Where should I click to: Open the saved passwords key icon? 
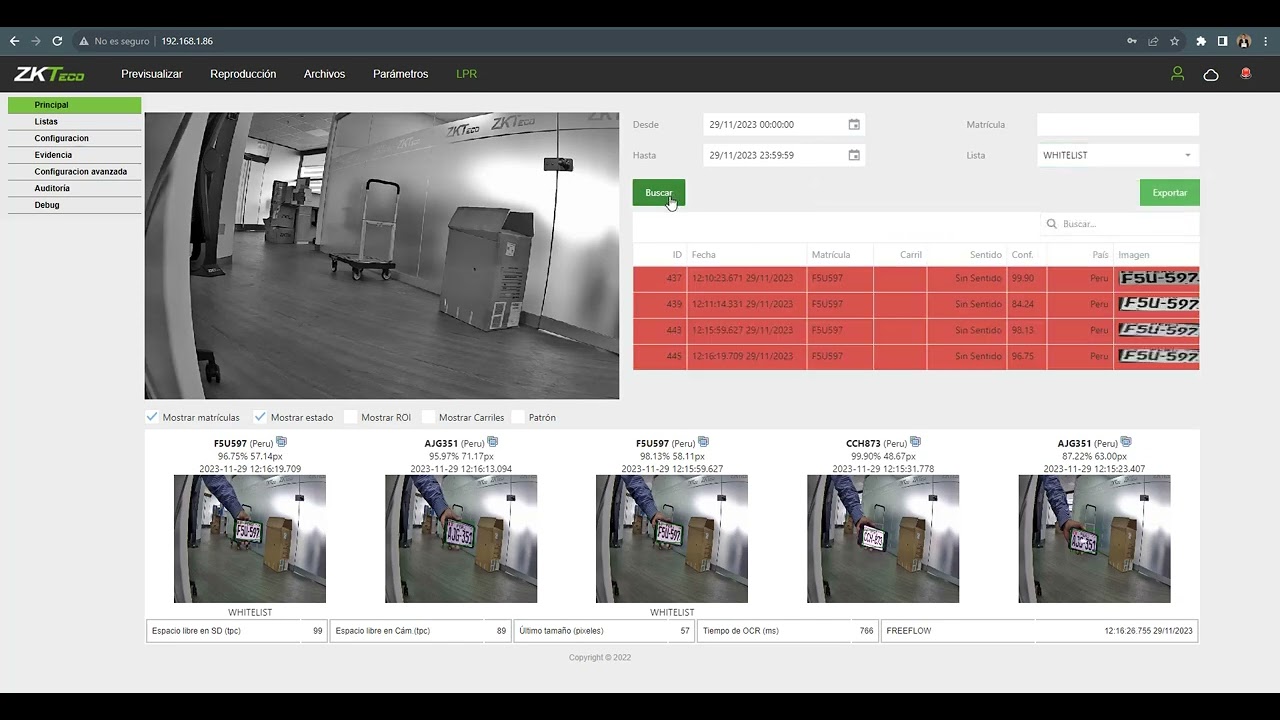(1131, 41)
